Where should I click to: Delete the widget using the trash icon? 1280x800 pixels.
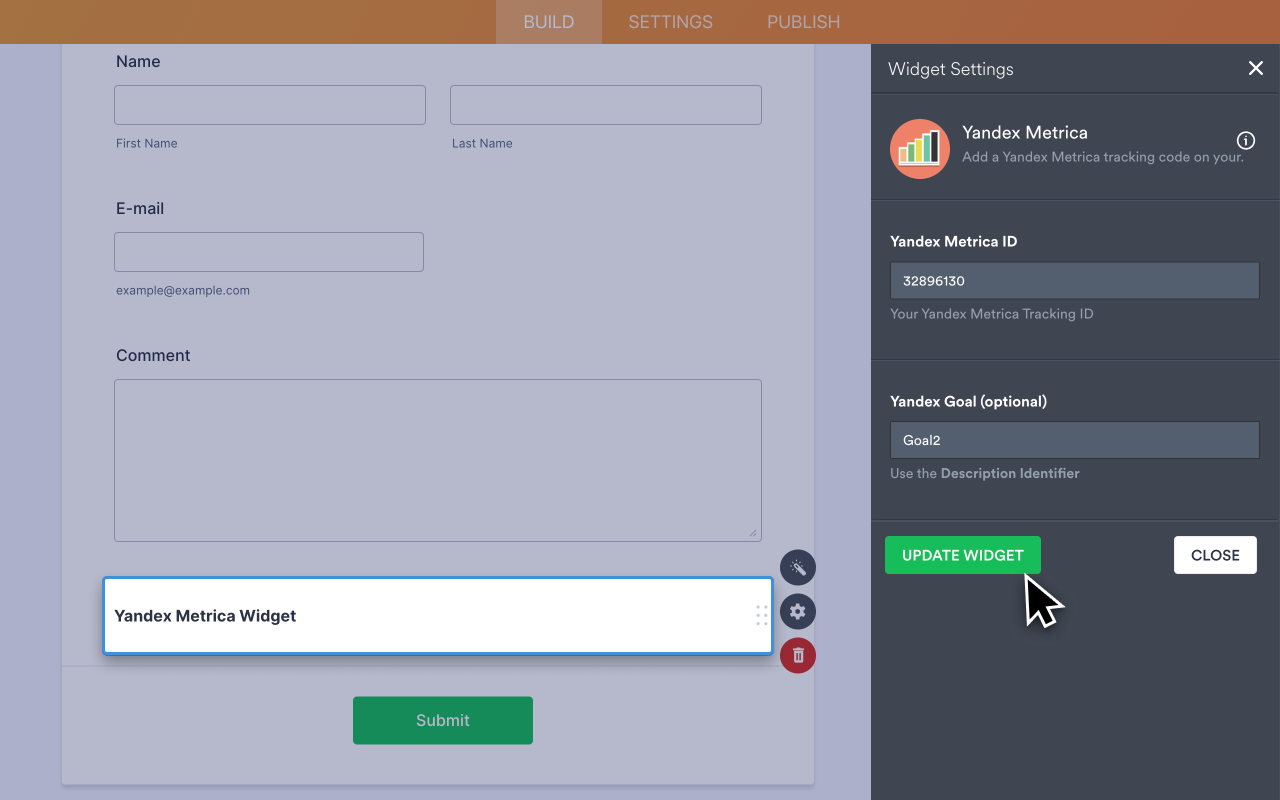point(797,655)
